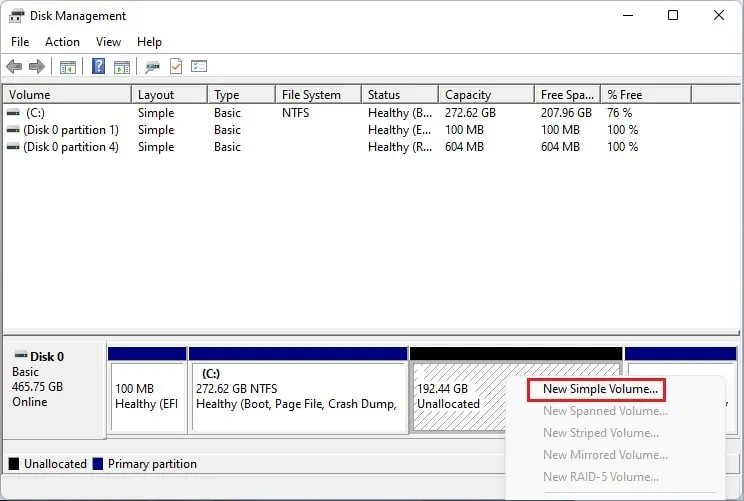Sort by the Capacity column header

[x=486, y=94]
